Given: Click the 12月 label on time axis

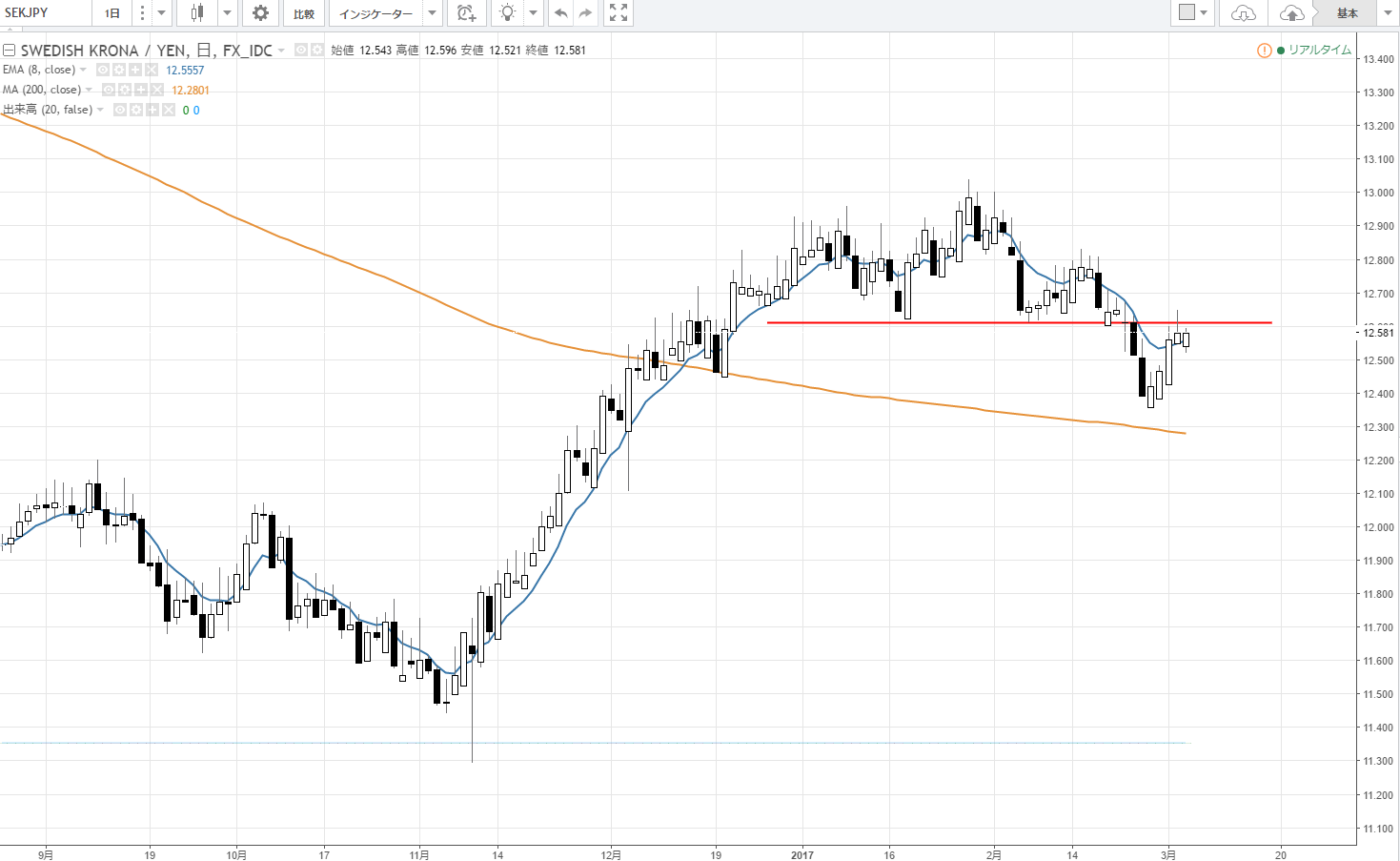Looking at the screenshot, I should (611, 855).
